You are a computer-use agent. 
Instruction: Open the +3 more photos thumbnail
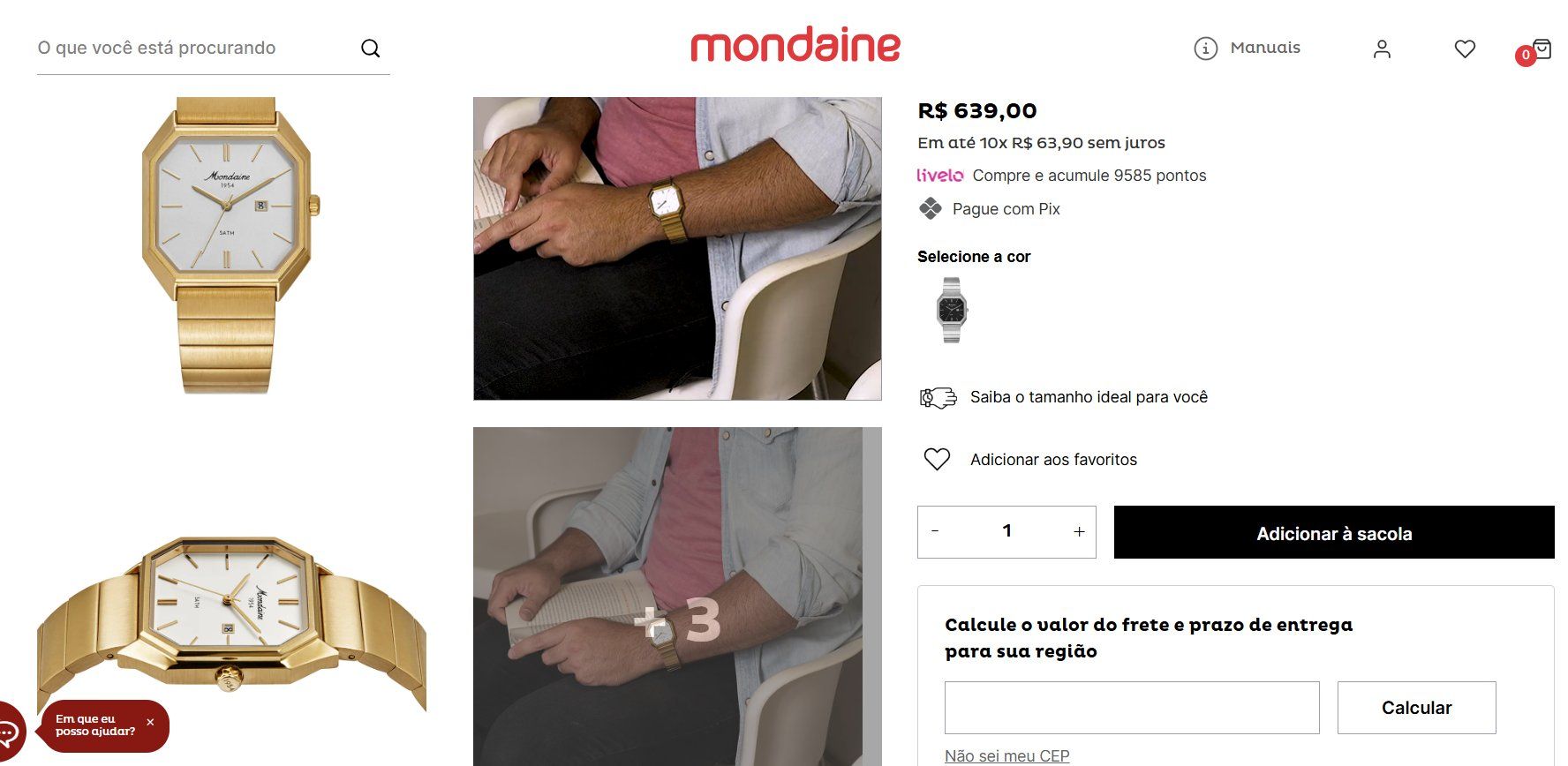[x=677, y=597]
